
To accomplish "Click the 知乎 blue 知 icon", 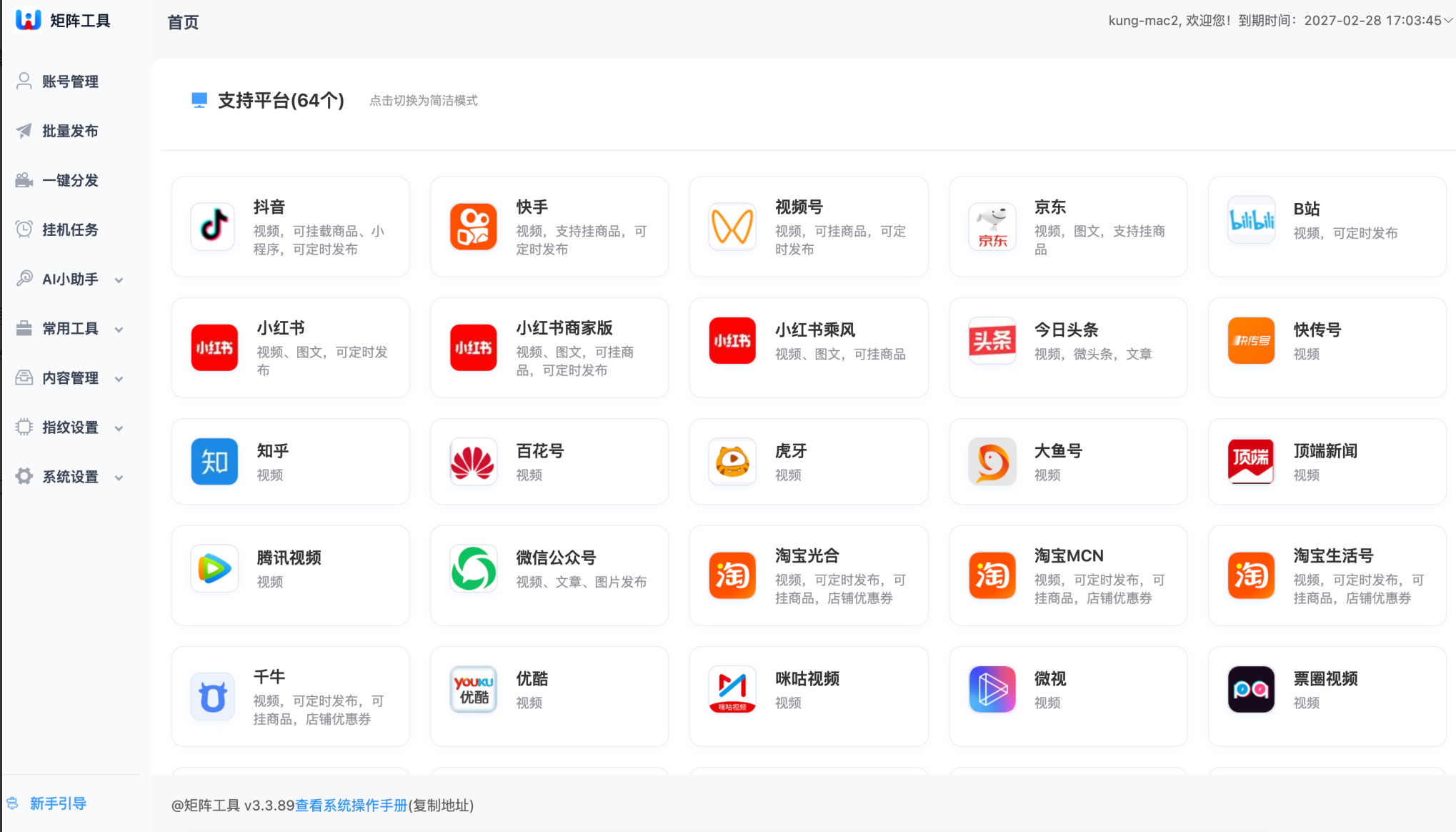I will pyautogui.click(x=214, y=462).
